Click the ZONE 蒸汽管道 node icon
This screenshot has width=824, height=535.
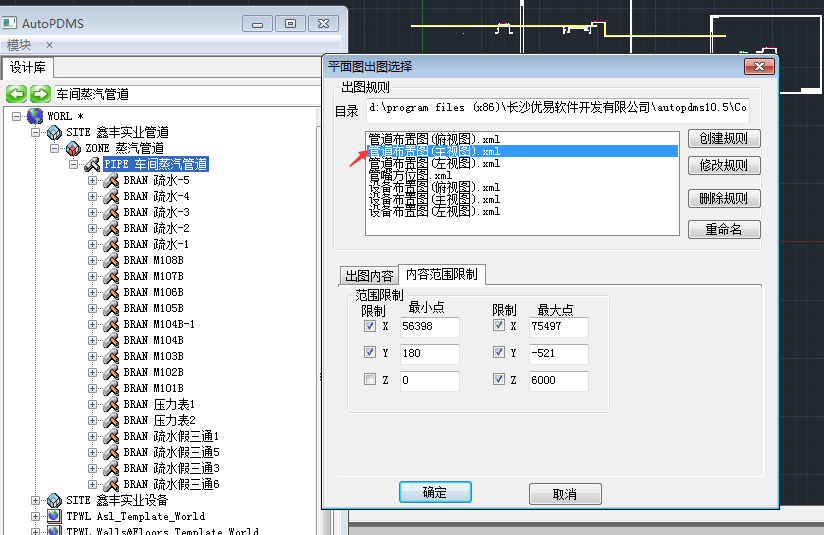[x=72, y=149]
